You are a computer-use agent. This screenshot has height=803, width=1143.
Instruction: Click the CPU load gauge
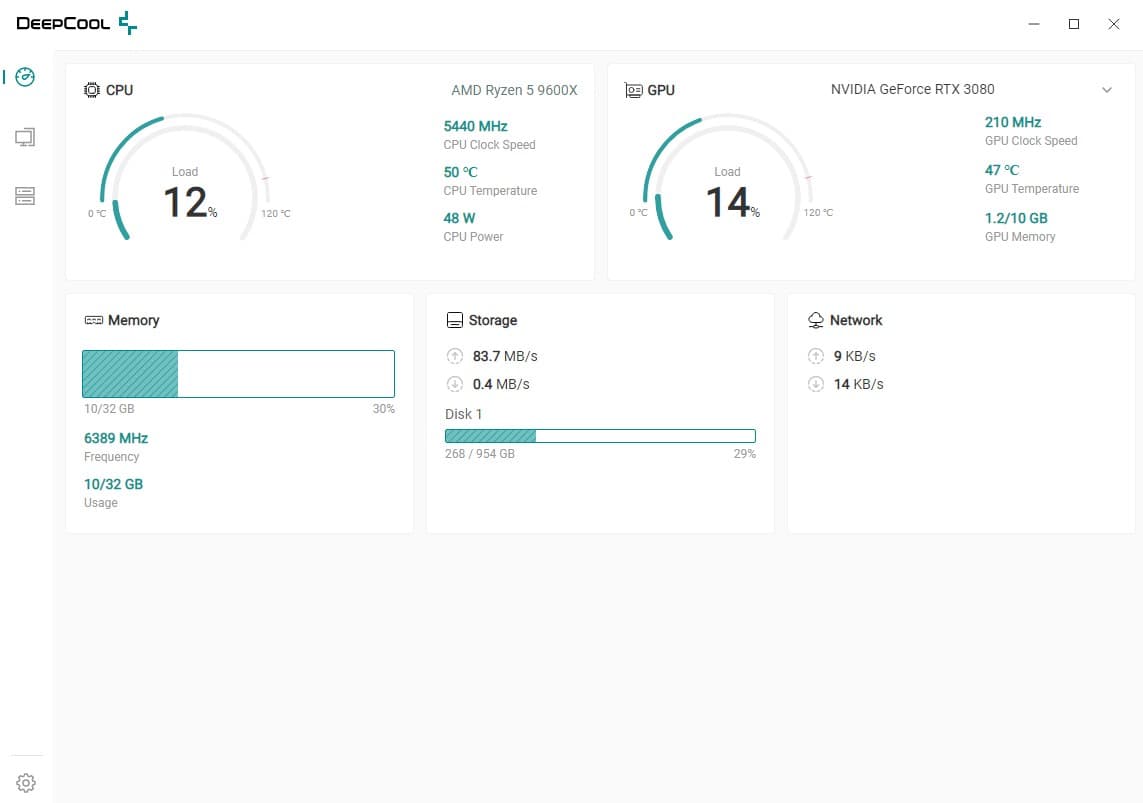(x=185, y=180)
